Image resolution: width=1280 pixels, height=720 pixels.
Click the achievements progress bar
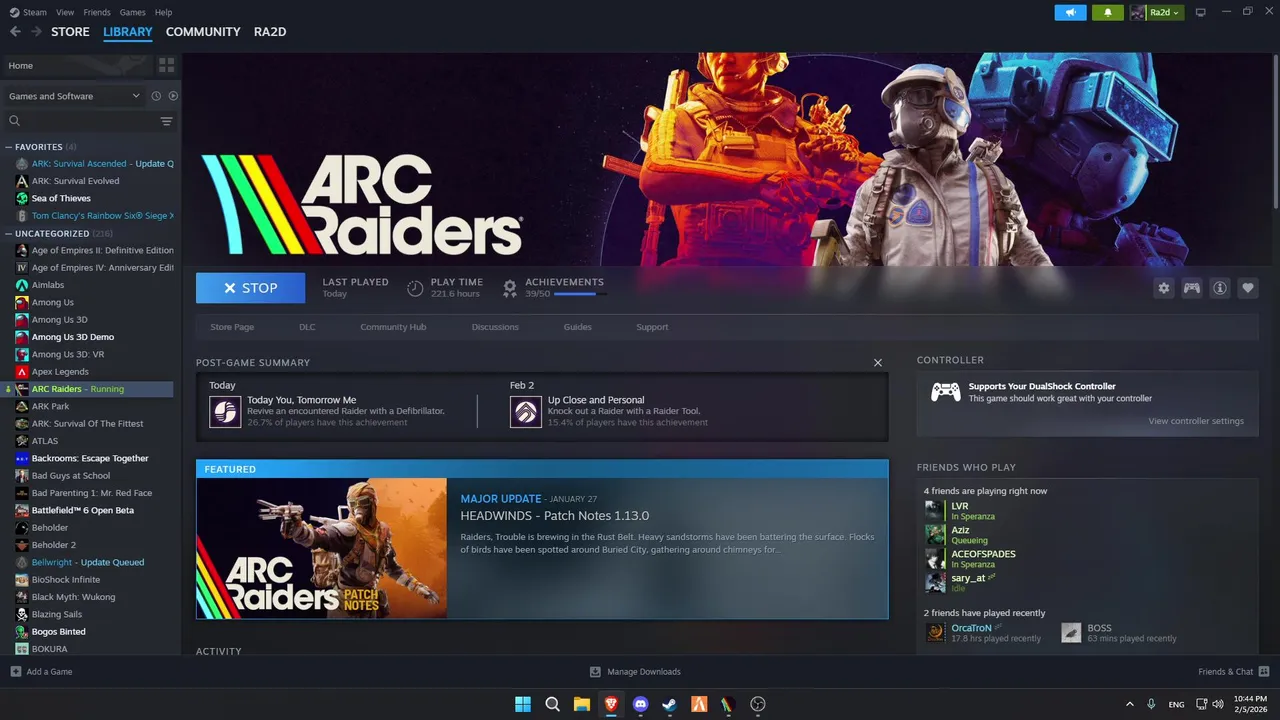pos(579,294)
